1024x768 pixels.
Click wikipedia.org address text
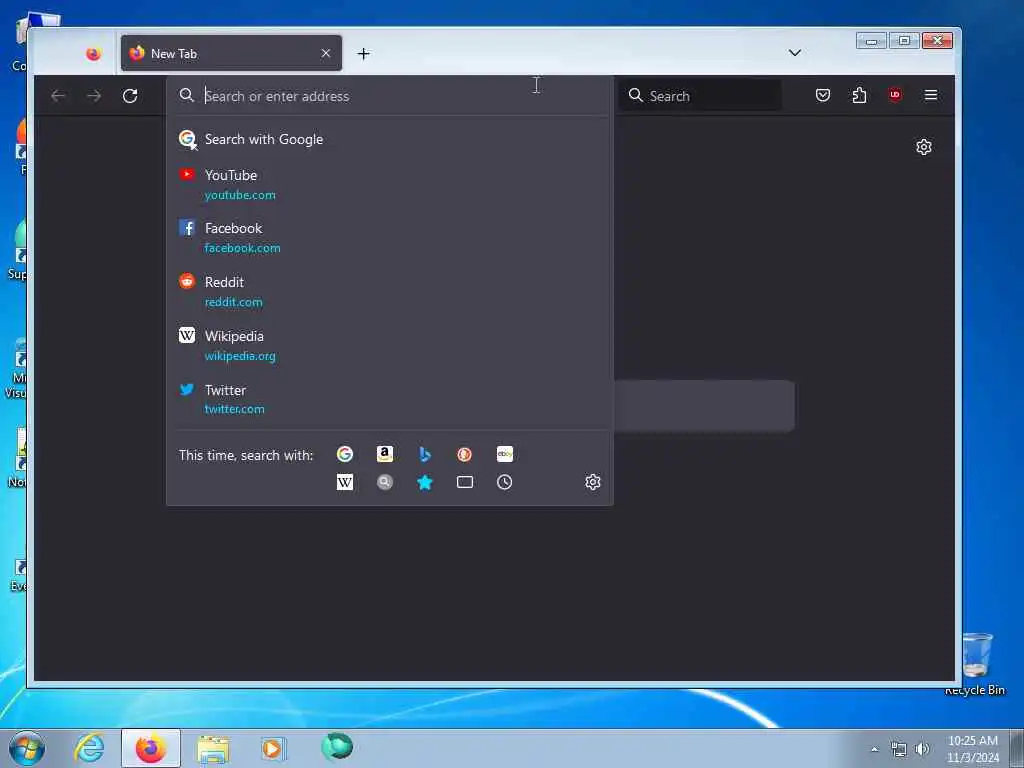pos(240,356)
